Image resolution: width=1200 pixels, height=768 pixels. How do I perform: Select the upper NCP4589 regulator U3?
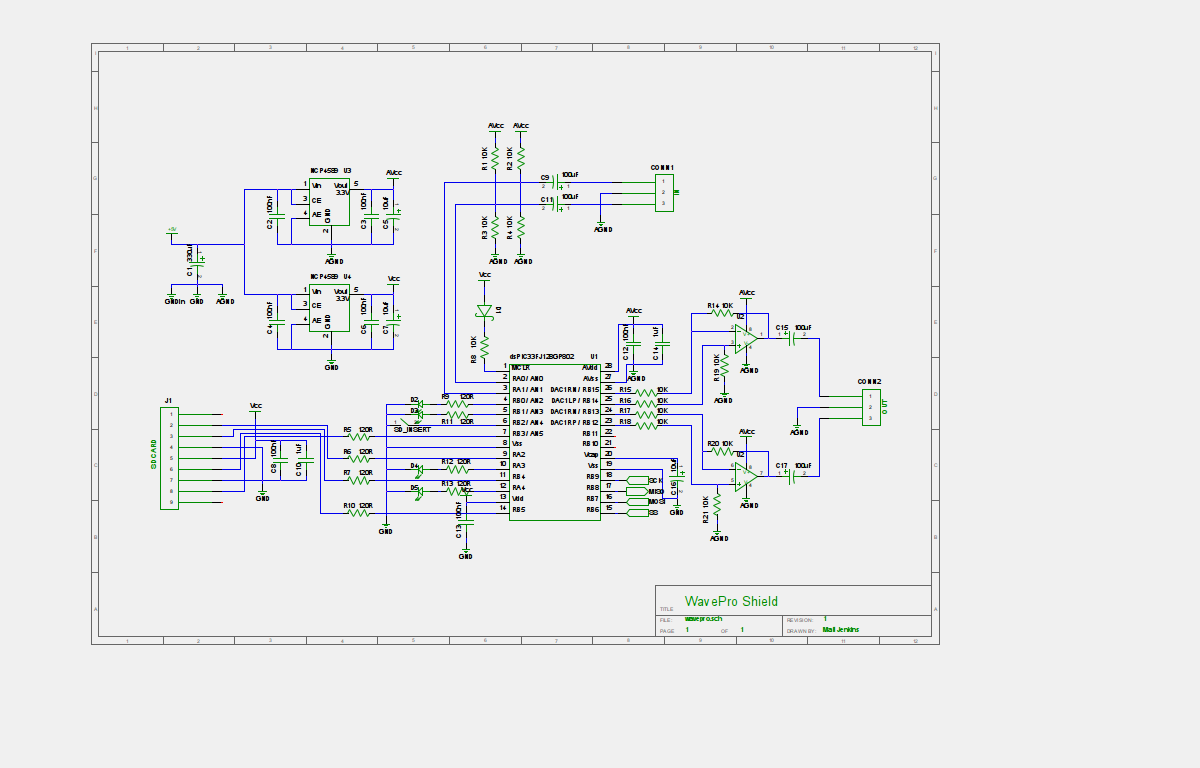(328, 202)
